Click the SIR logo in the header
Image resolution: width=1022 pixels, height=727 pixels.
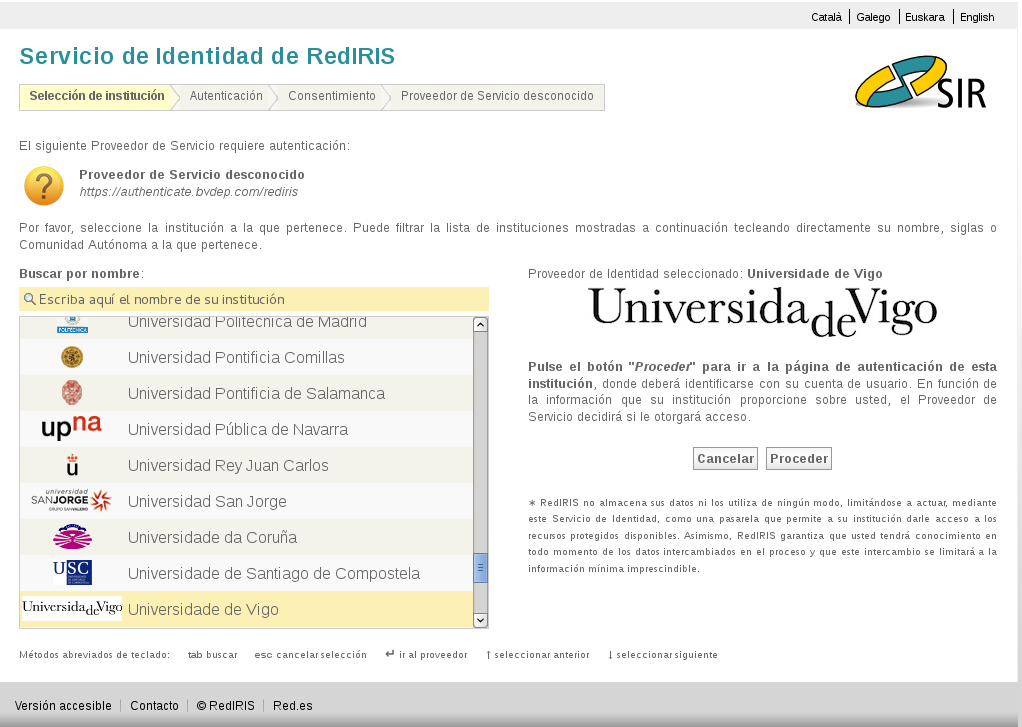coord(921,83)
